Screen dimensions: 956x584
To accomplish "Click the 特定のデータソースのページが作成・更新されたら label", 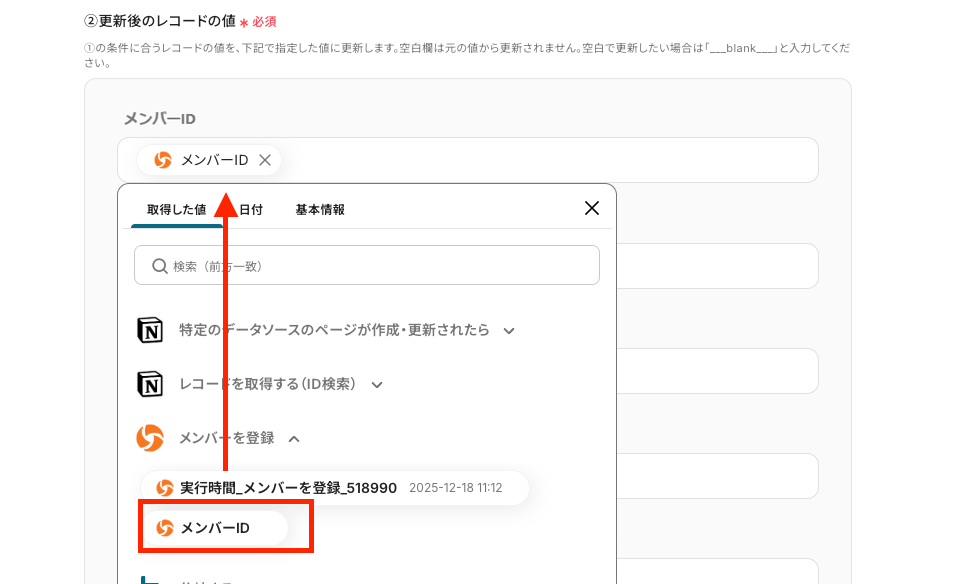I will pyautogui.click(x=334, y=330).
